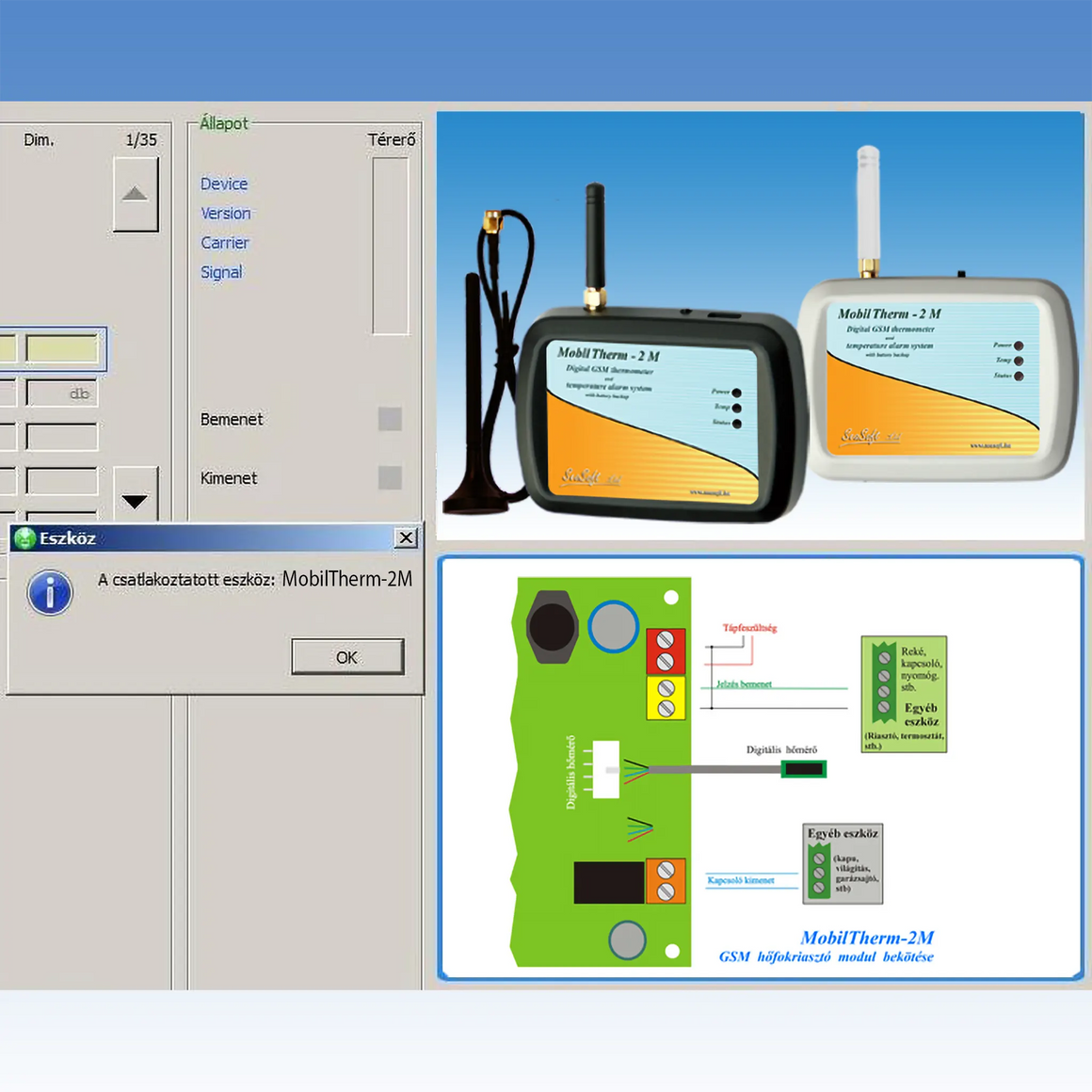Click the yellow terminal block in diagram
The image size is (1092, 1092).
(666, 698)
